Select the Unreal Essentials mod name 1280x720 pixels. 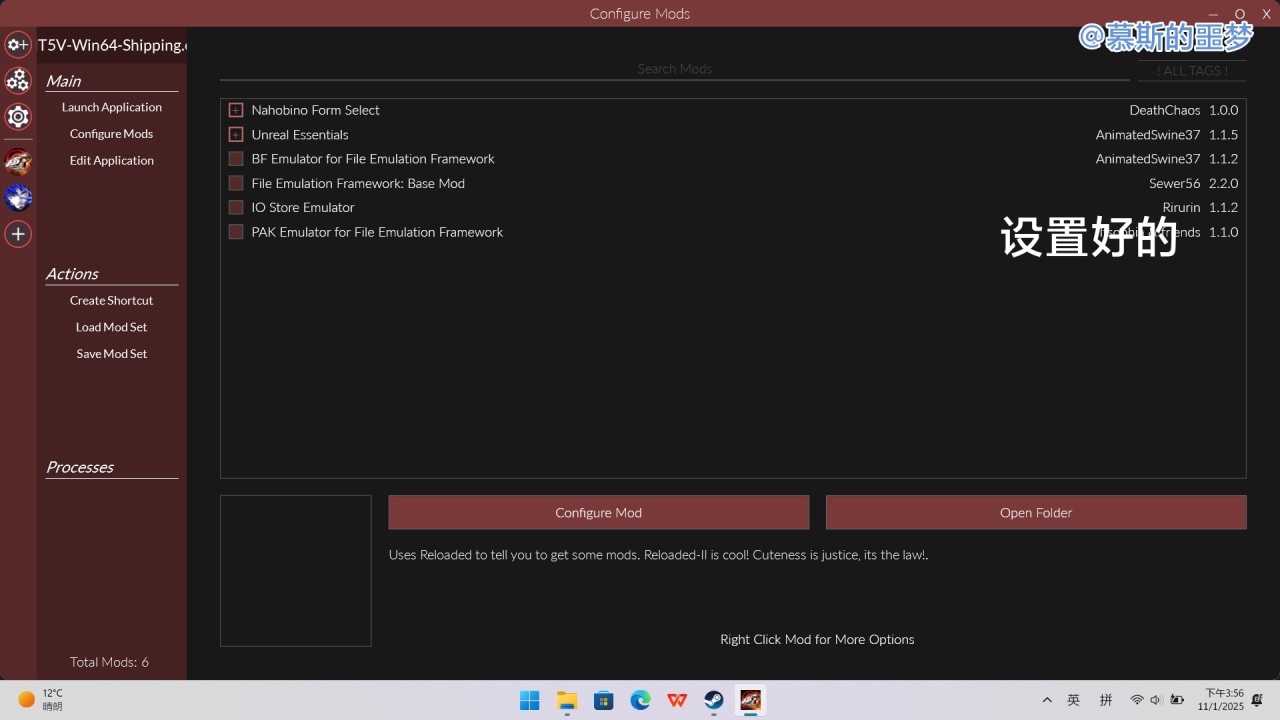tap(300, 135)
